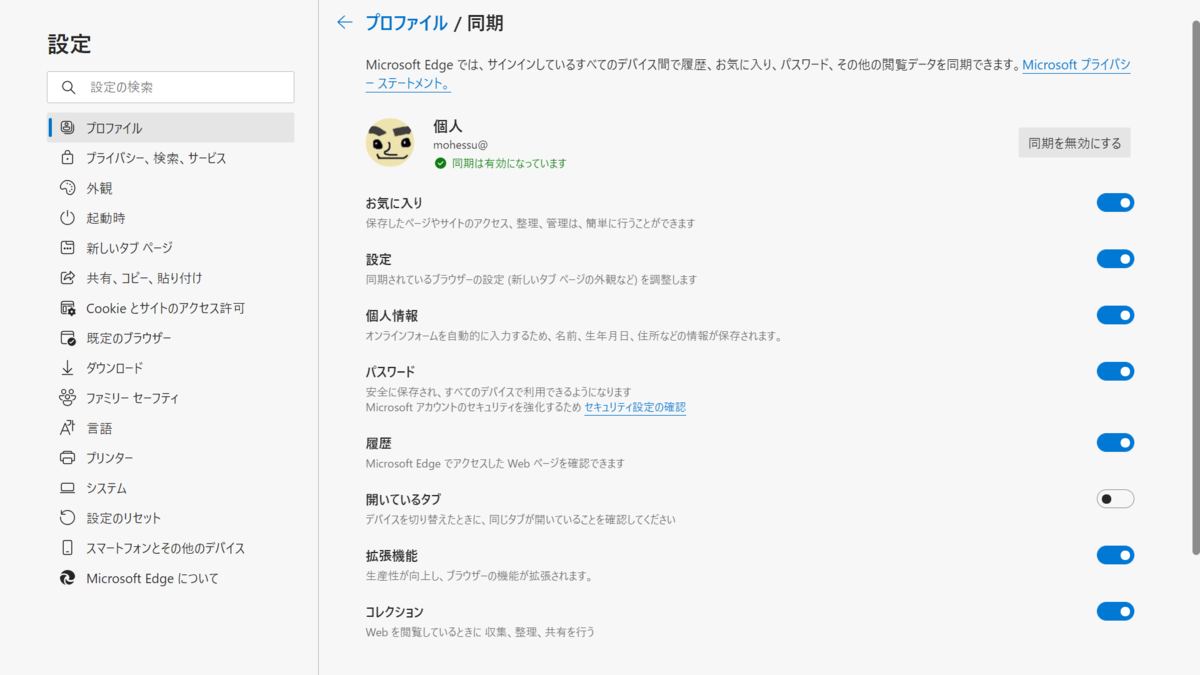Viewport: 1200px width, 675px height.
Task: Toggle 設定 sync switch
Action: coord(1115,259)
